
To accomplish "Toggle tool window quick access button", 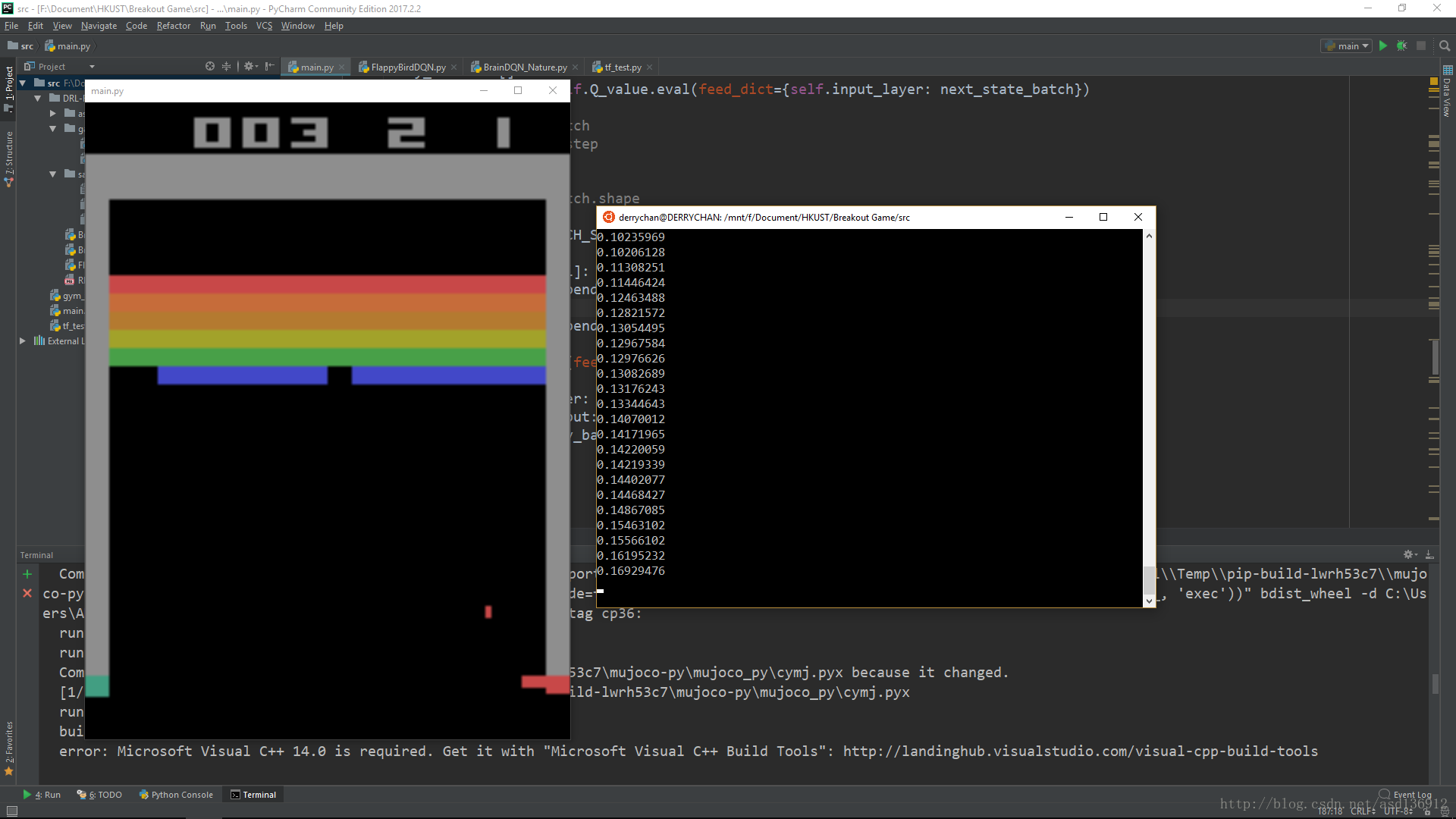I will tap(11, 811).
